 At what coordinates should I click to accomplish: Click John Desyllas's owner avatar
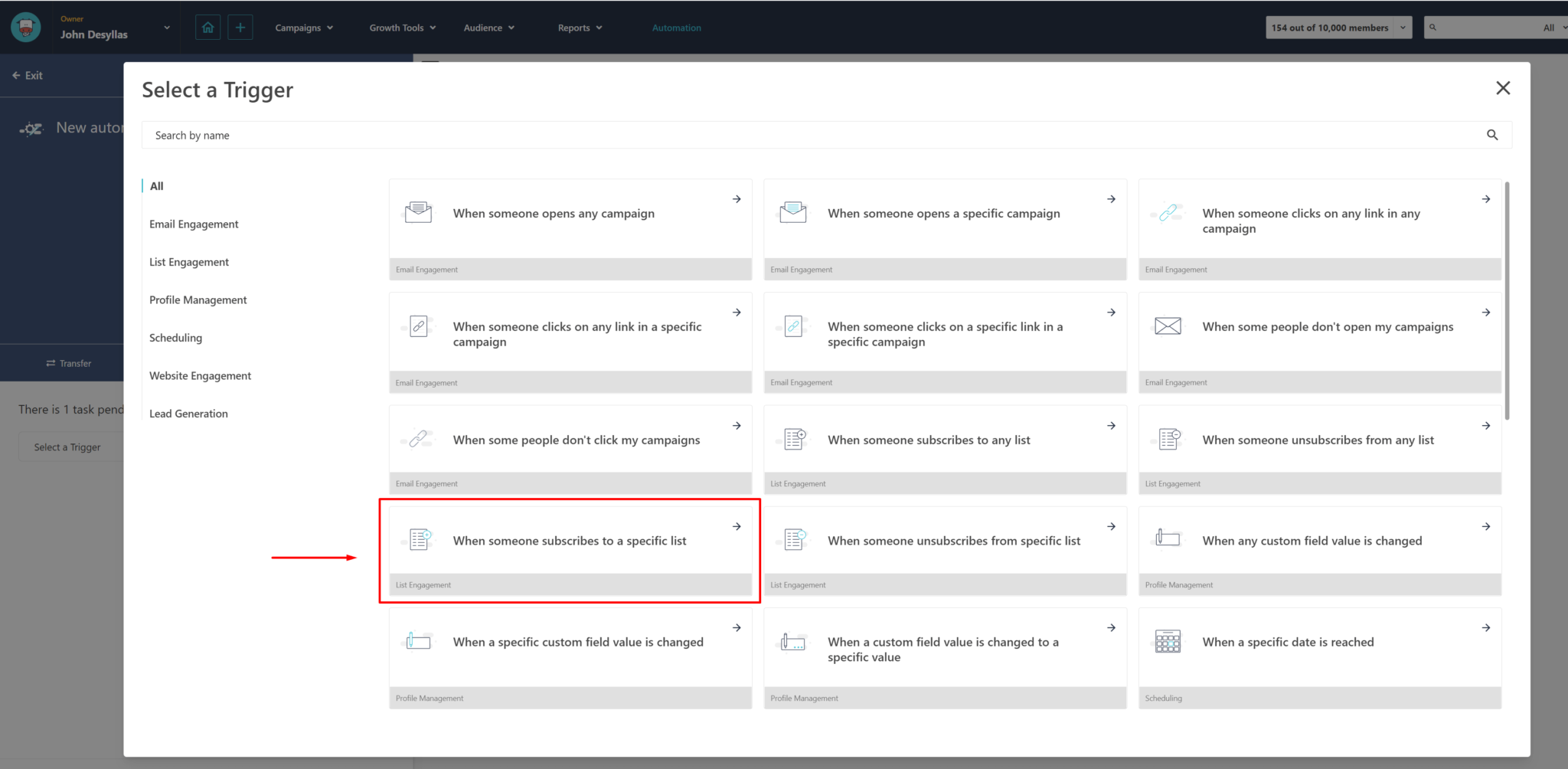tap(24, 27)
